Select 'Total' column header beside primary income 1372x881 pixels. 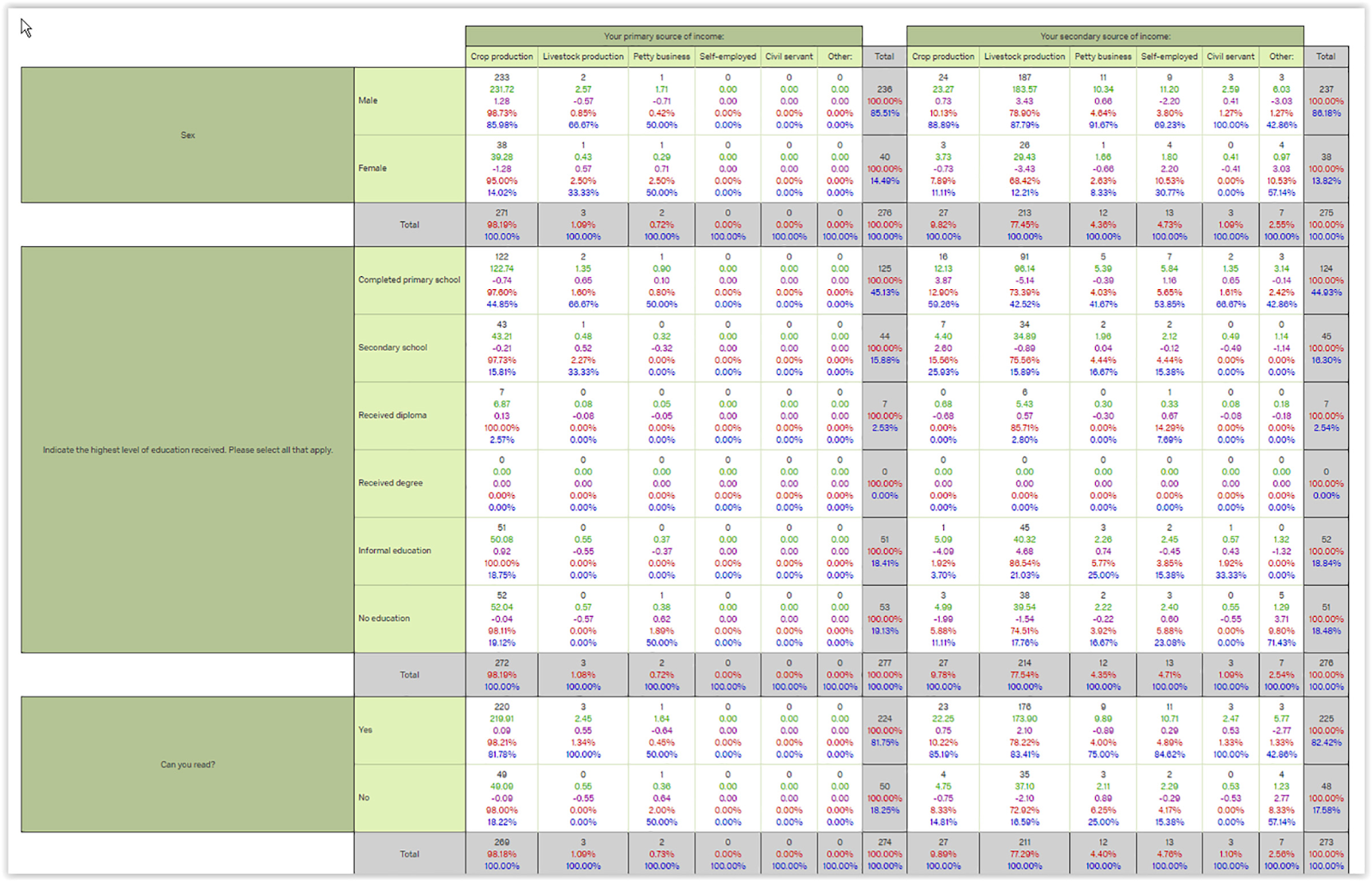click(x=884, y=57)
